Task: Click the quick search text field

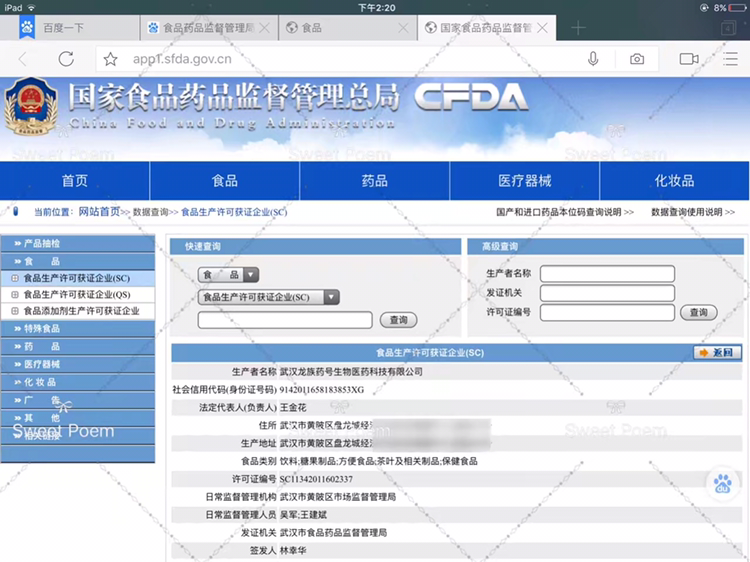Action: point(285,320)
